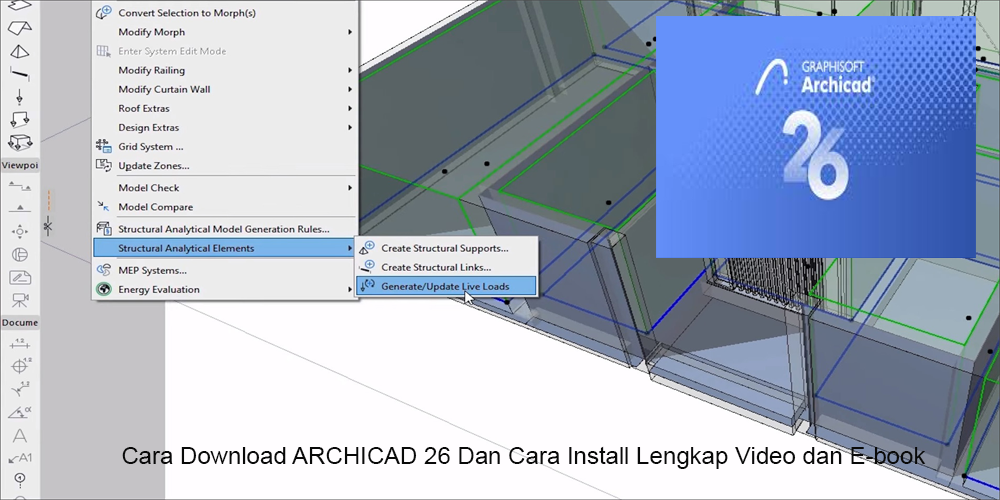Open Structural Analytical Model Generation Rules
Viewport: 1000px width, 500px height.
226,229
